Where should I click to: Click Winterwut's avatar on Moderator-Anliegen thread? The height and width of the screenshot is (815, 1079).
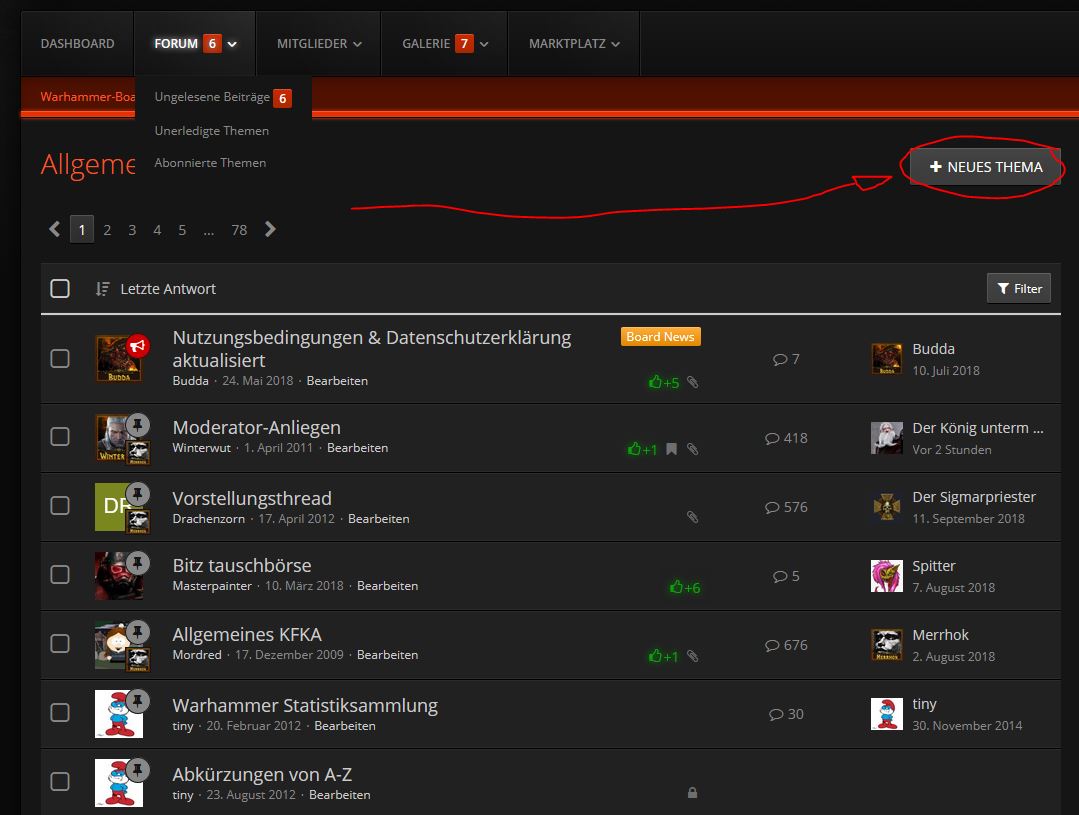coord(118,438)
